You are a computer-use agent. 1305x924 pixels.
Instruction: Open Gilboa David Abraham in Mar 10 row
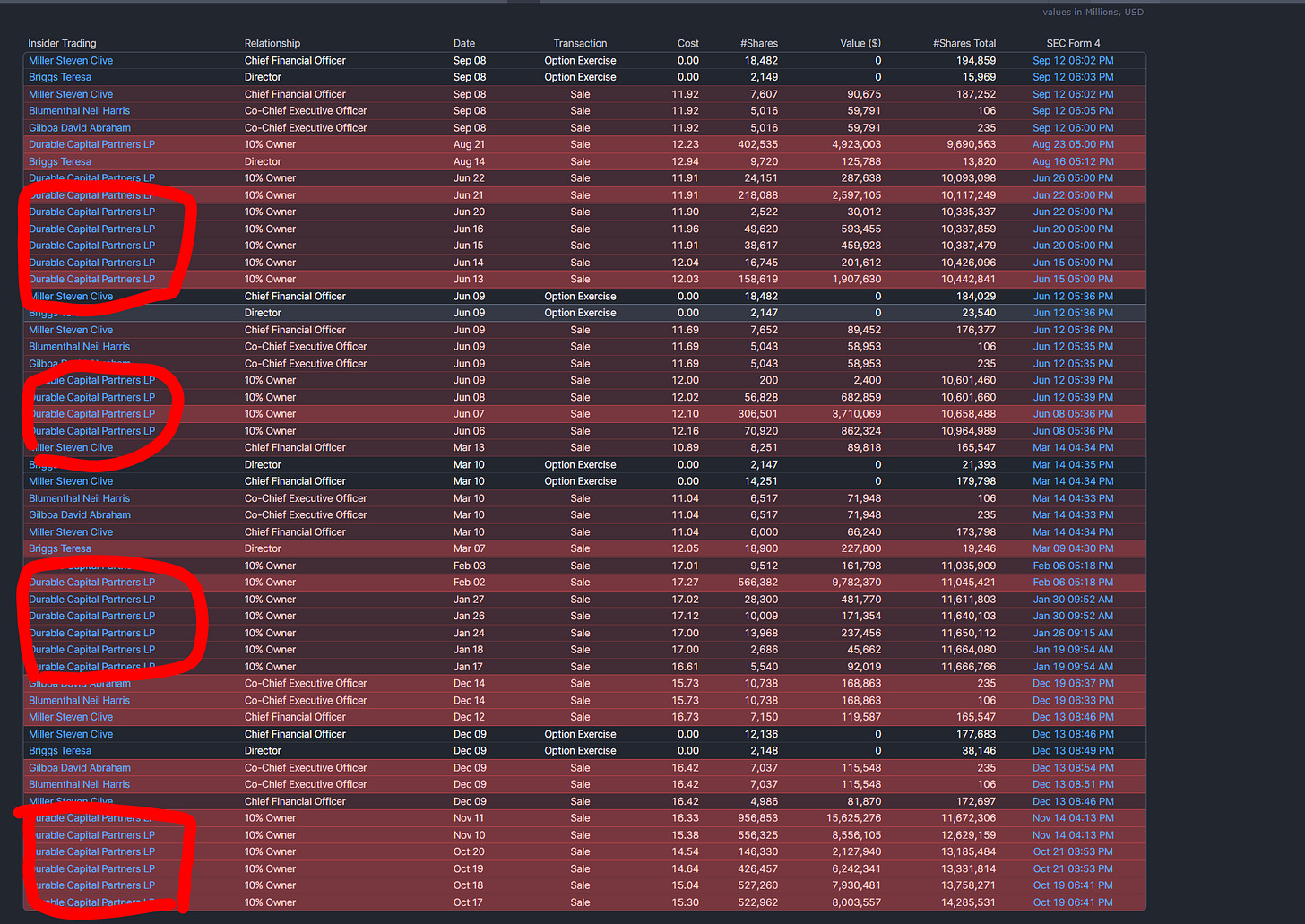coord(80,515)
